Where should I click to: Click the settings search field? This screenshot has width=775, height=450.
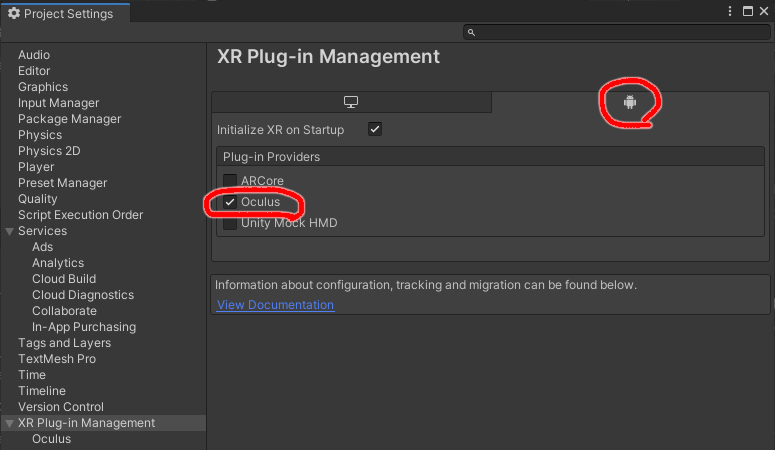[620, 33]
